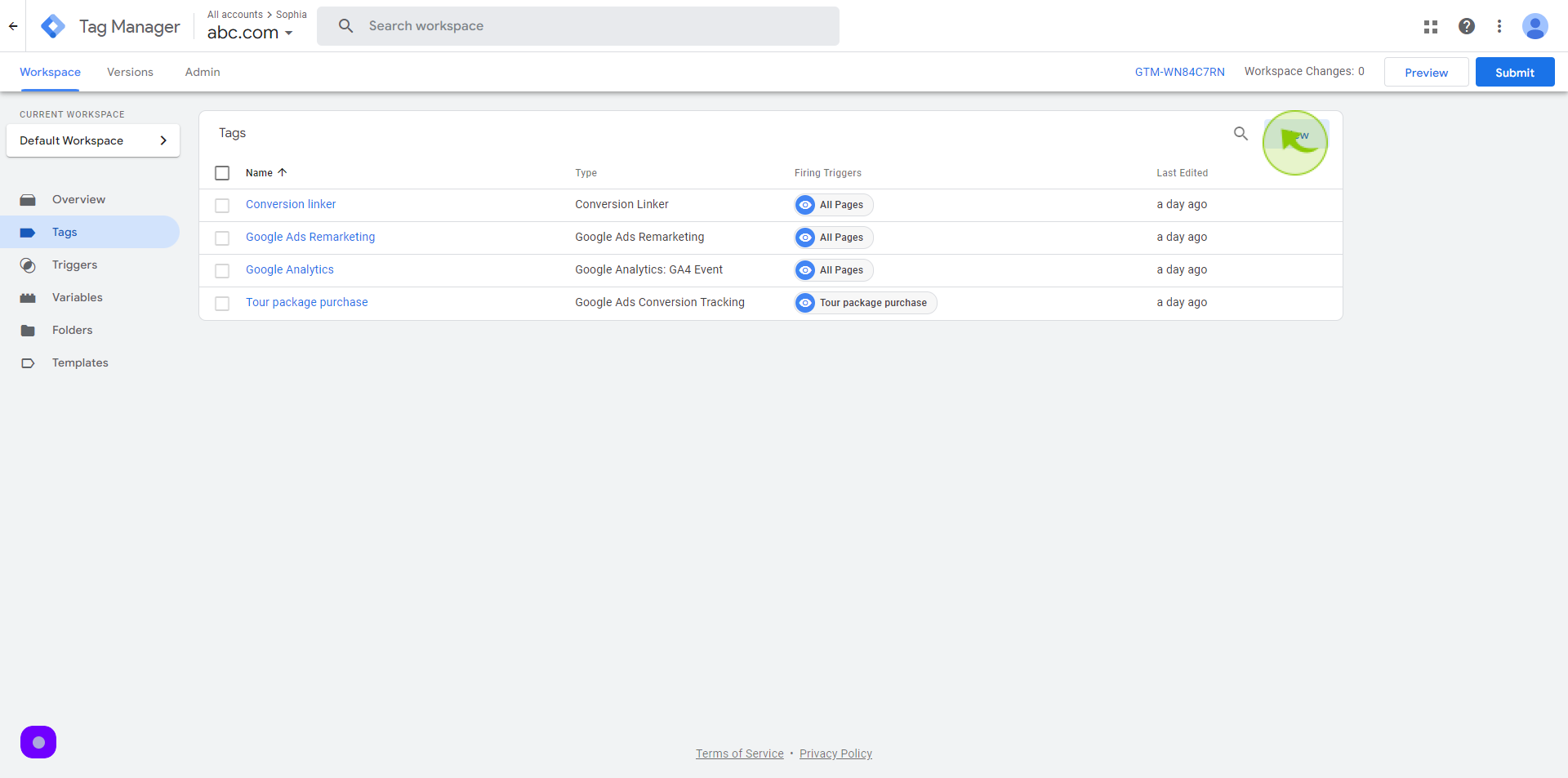Tick the select-all tags checkbox
The image size is (1568, 778).
pos(222,173)
